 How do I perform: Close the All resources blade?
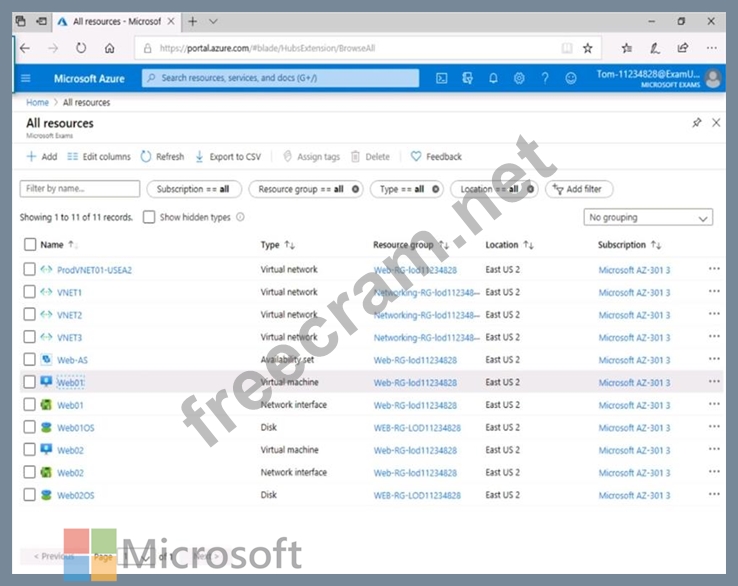pyautogui.click(x=716, y=123)
